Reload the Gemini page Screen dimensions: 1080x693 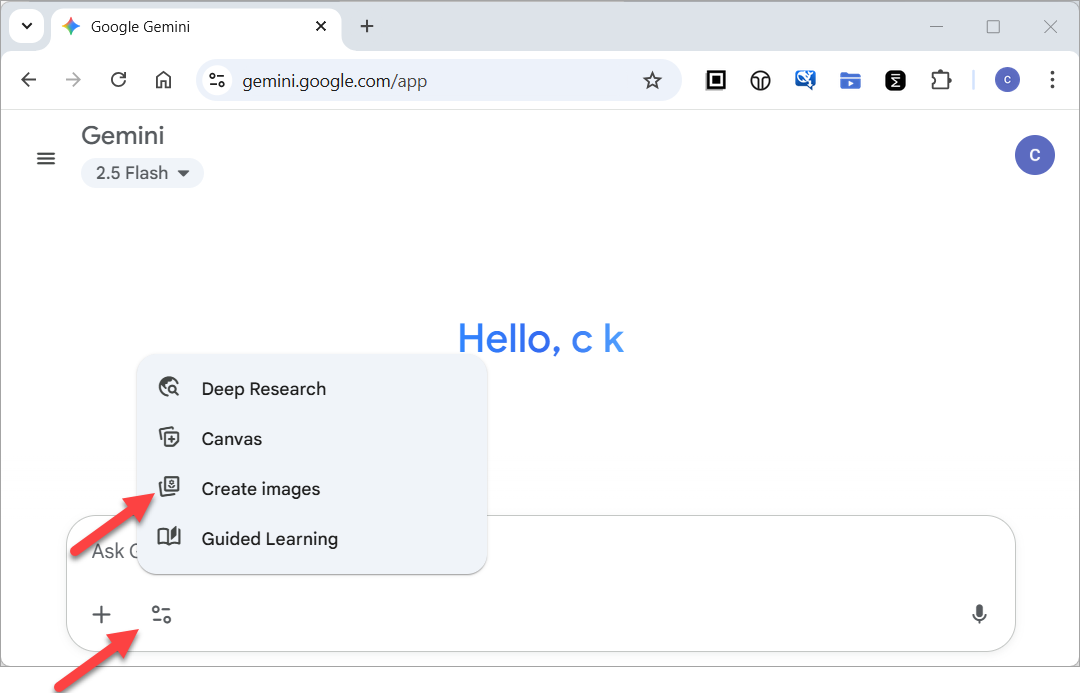point(118,80)
